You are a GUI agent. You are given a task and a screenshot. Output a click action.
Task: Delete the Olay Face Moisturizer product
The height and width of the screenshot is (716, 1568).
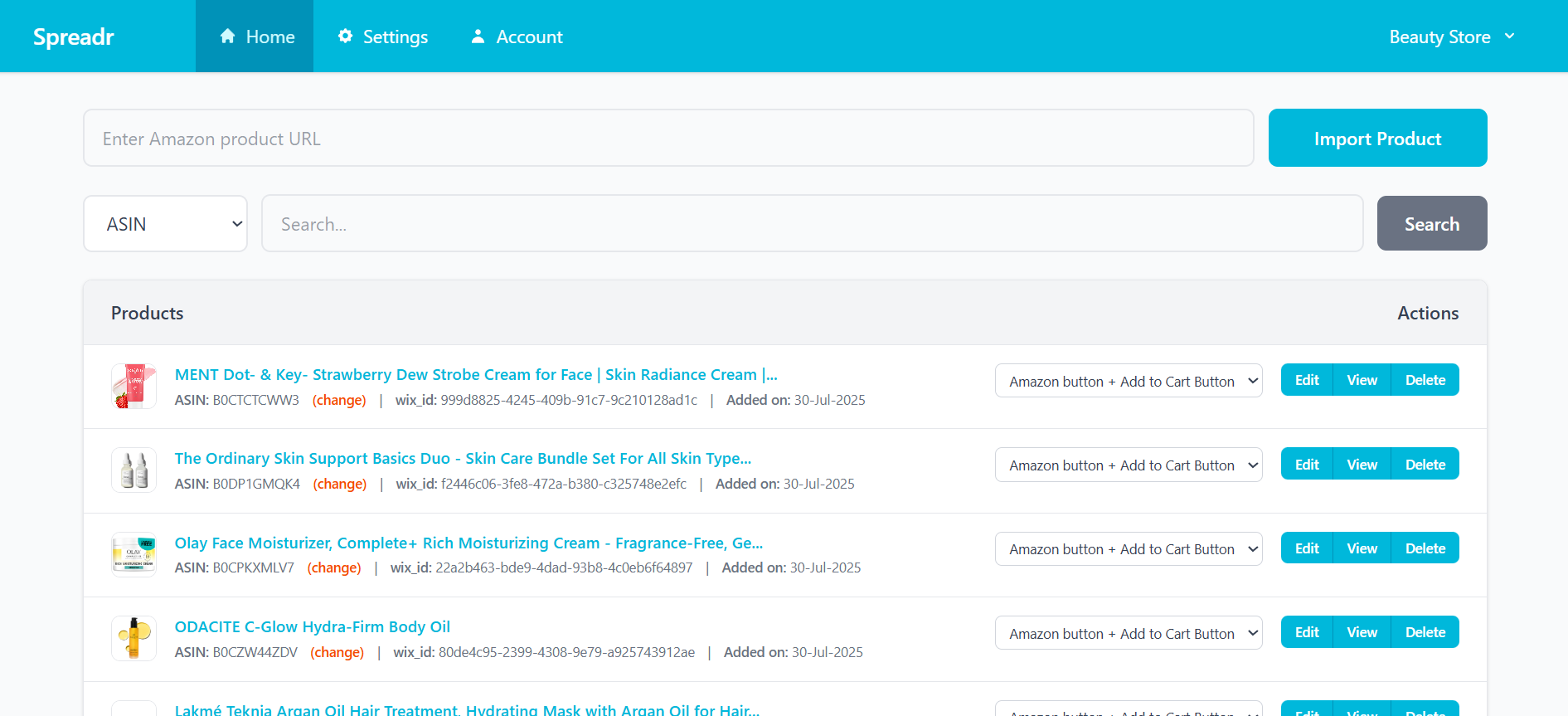1425,548
